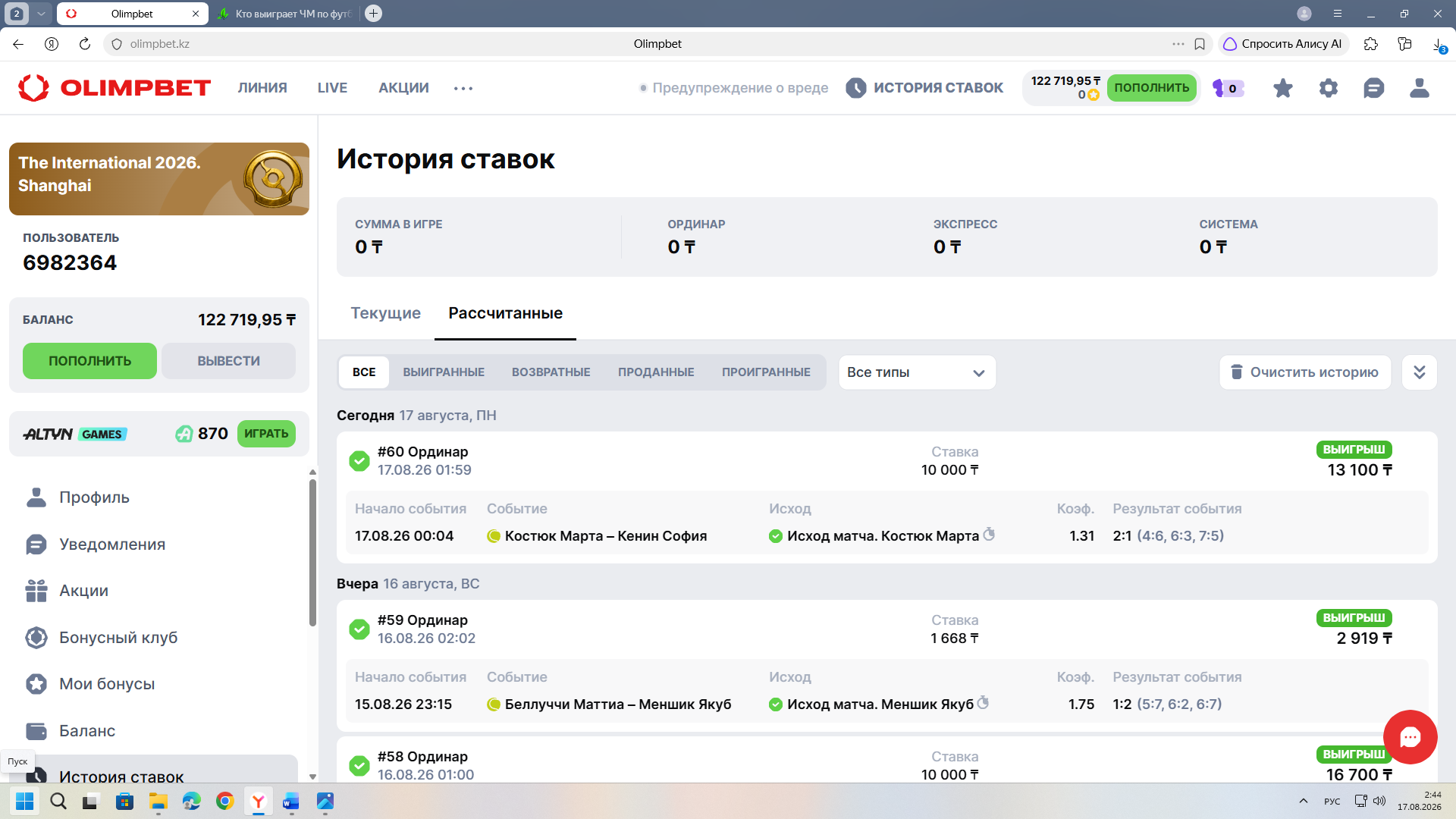The width and height of the screenshot is (1456, 819).
Task: Click the sidebar scrollbar thumb
Action: click(312, 553)
